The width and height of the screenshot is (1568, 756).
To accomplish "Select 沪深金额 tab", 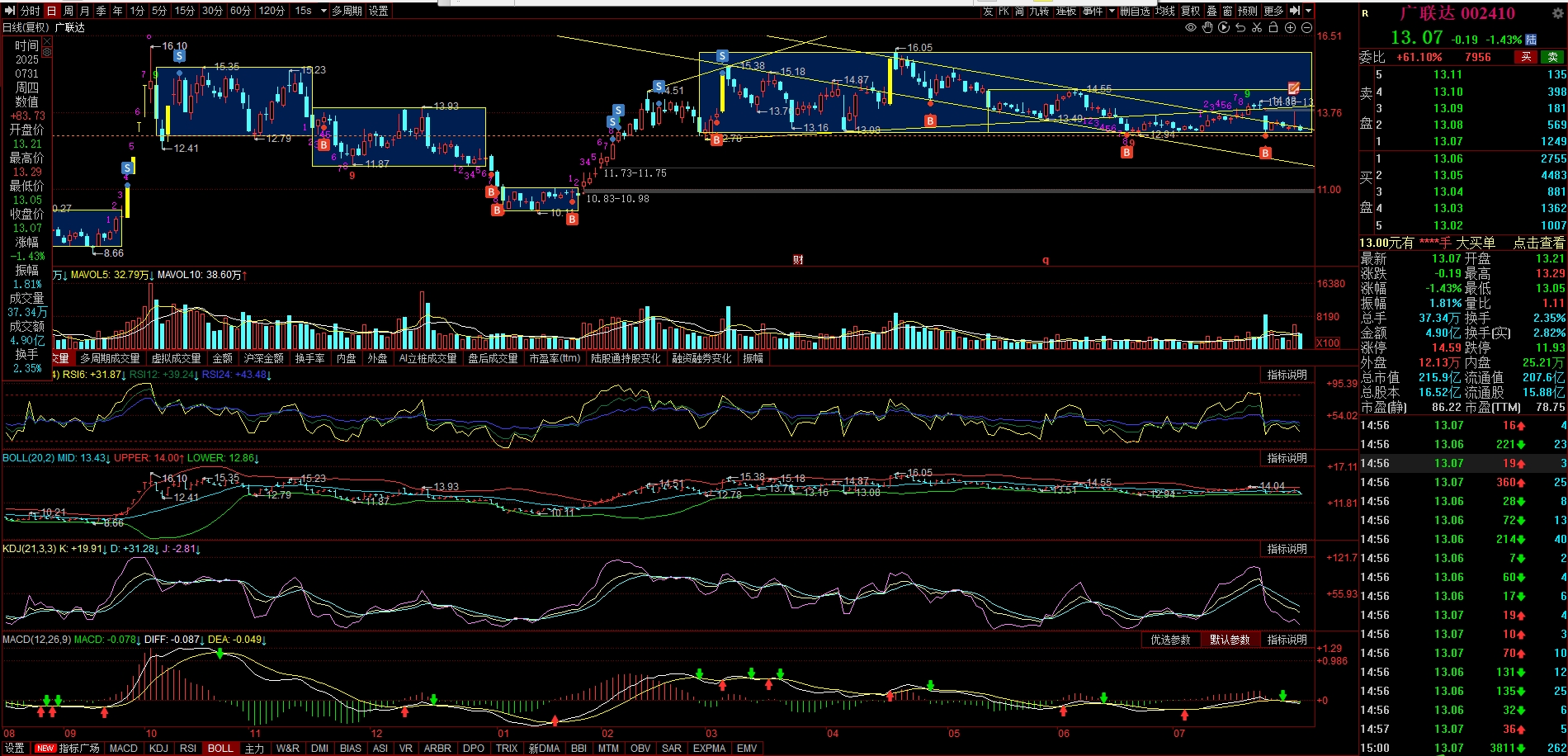I will (x=263, y=358).
